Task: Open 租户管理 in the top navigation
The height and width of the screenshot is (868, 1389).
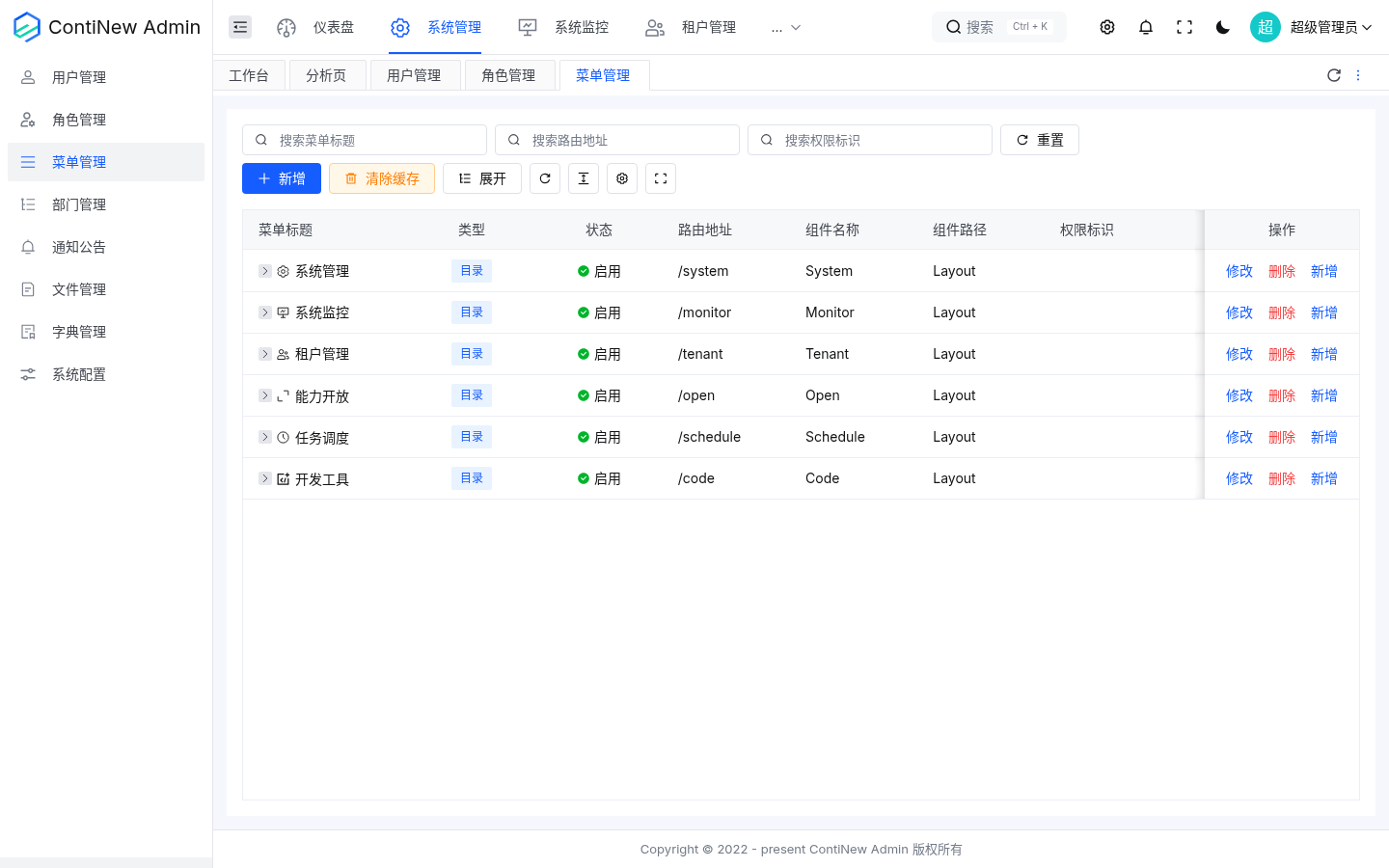Action: (691, 27)
